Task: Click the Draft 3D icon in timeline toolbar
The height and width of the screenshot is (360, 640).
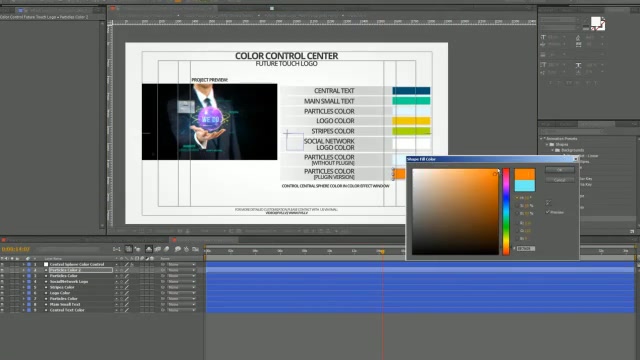Action: (129, 249)
